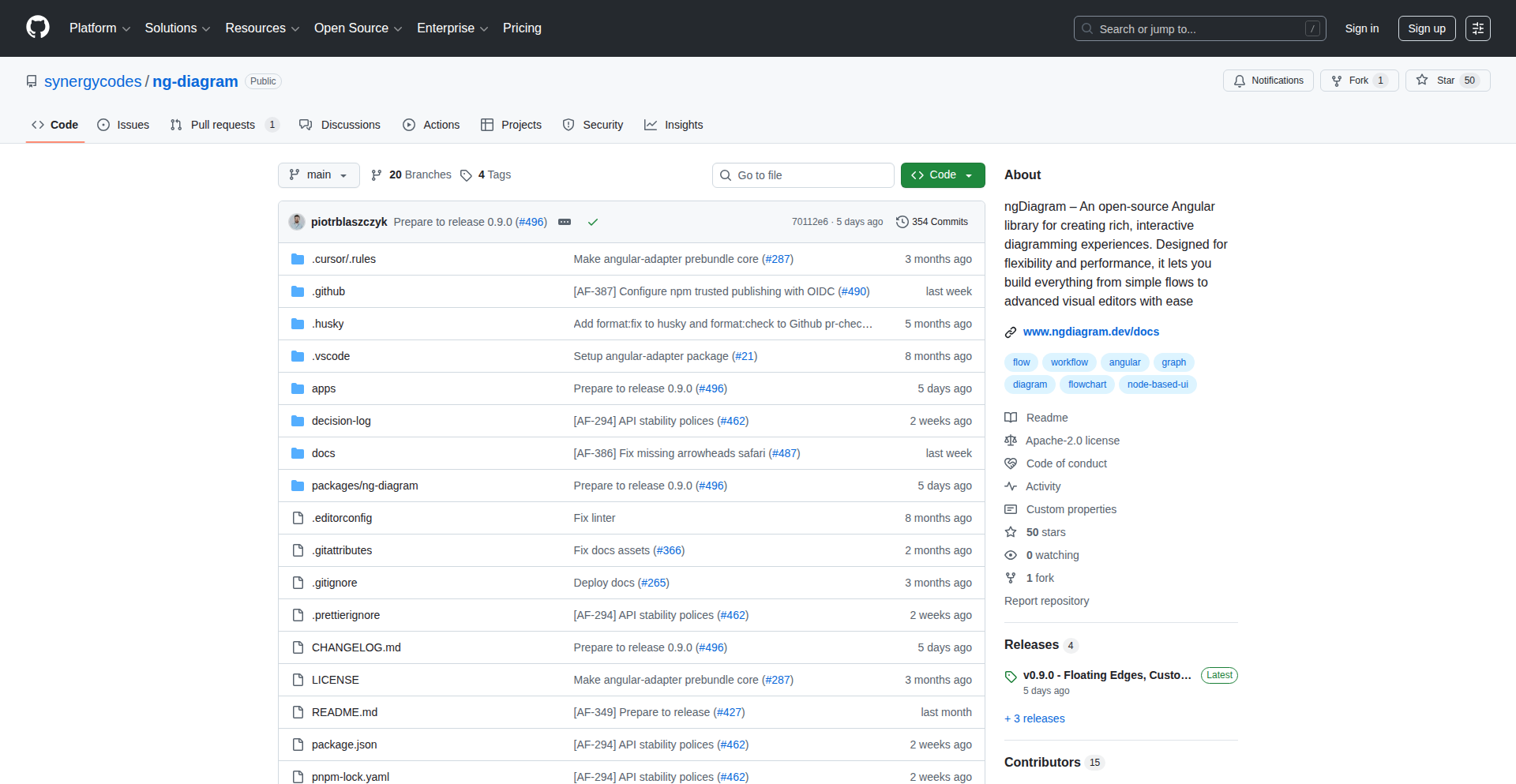Image resolution: width=1516 pixels, height=784 pixels.
Task: Open the www.ngdiagram.dev/docs link
Action: coord(1090,332)
